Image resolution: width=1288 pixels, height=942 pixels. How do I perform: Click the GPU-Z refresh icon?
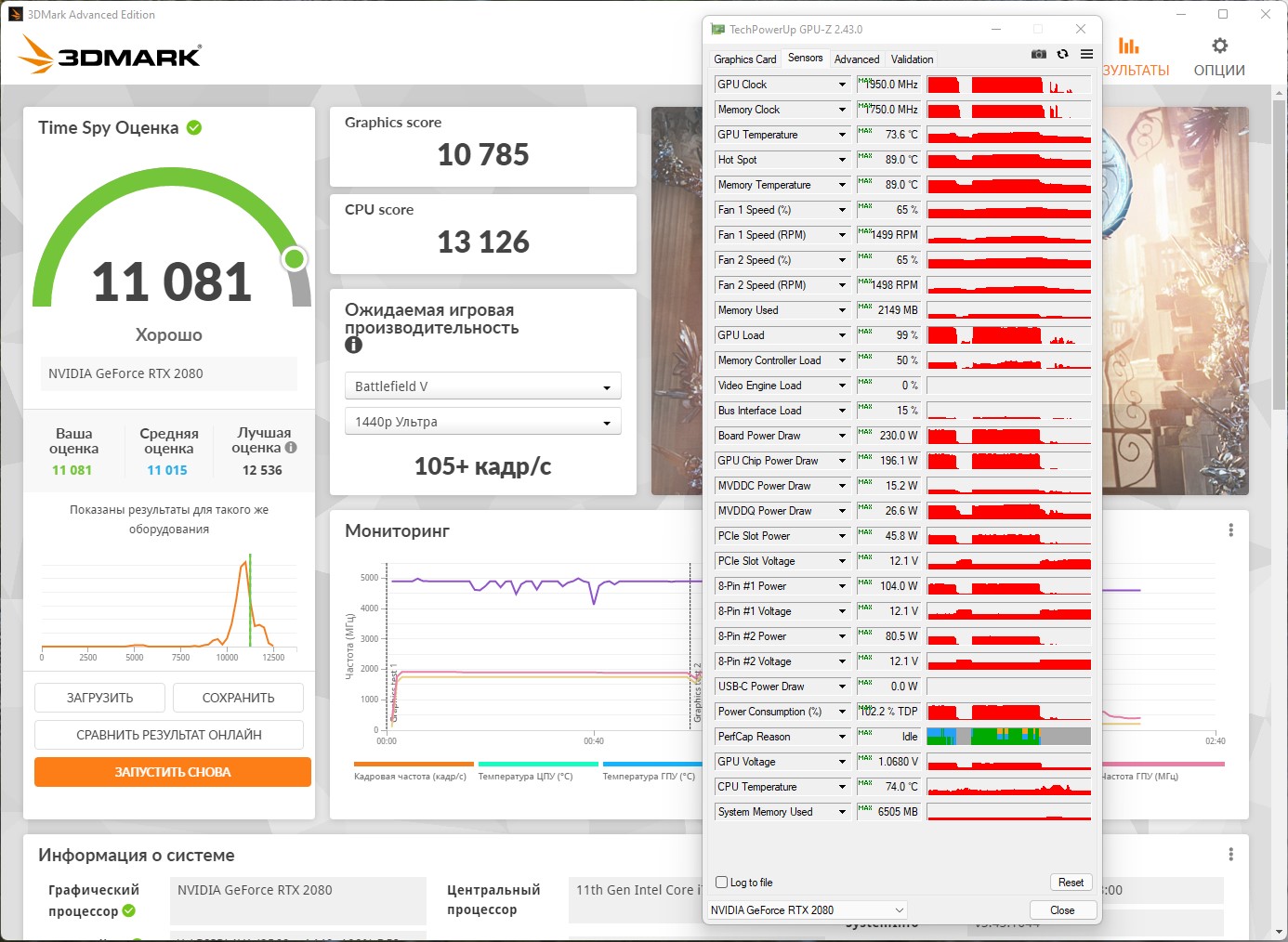click(x=1062, y=54)
